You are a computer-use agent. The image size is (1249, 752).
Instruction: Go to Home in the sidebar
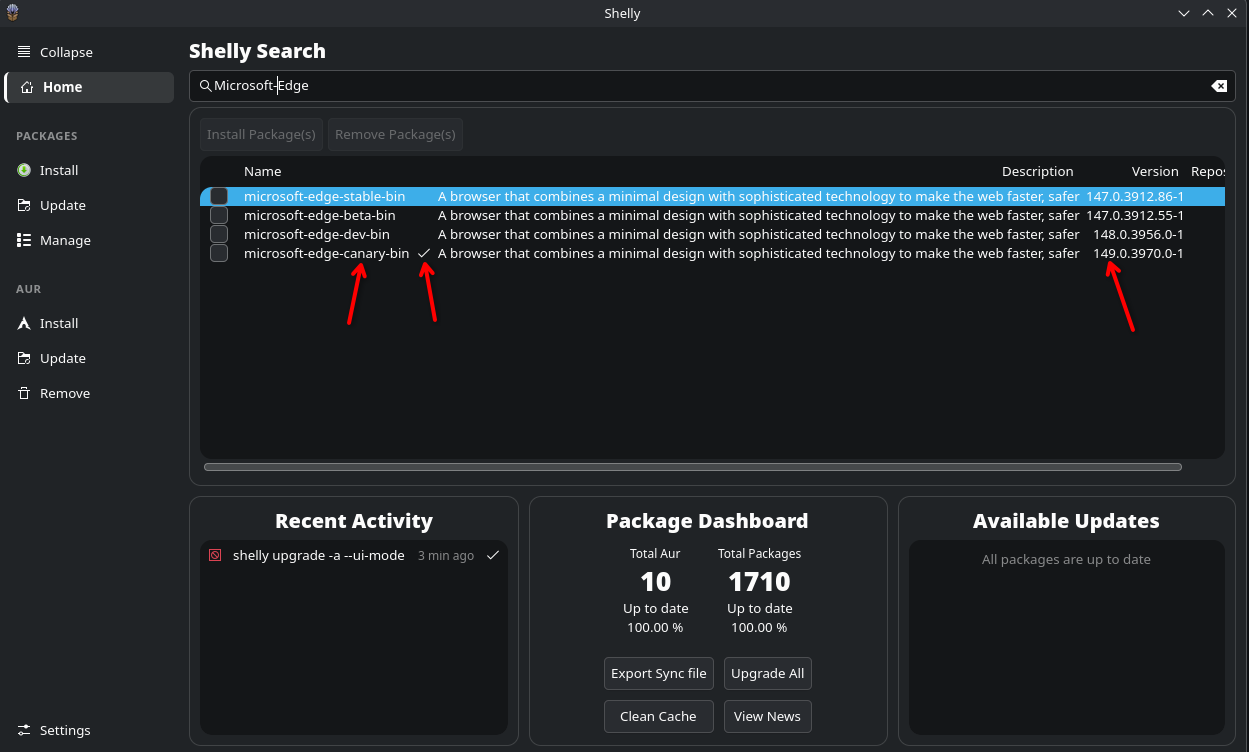pyautogui.click(x=89, y=87)
